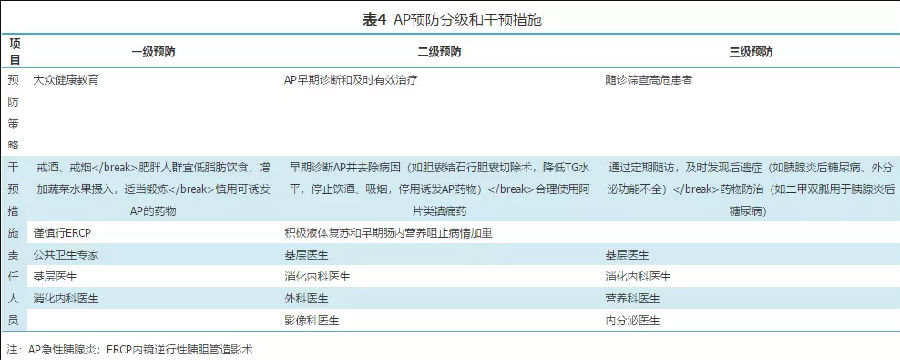Click the 项目 header cell
Viewport: 900px width, 360px height.
(15, 52)
